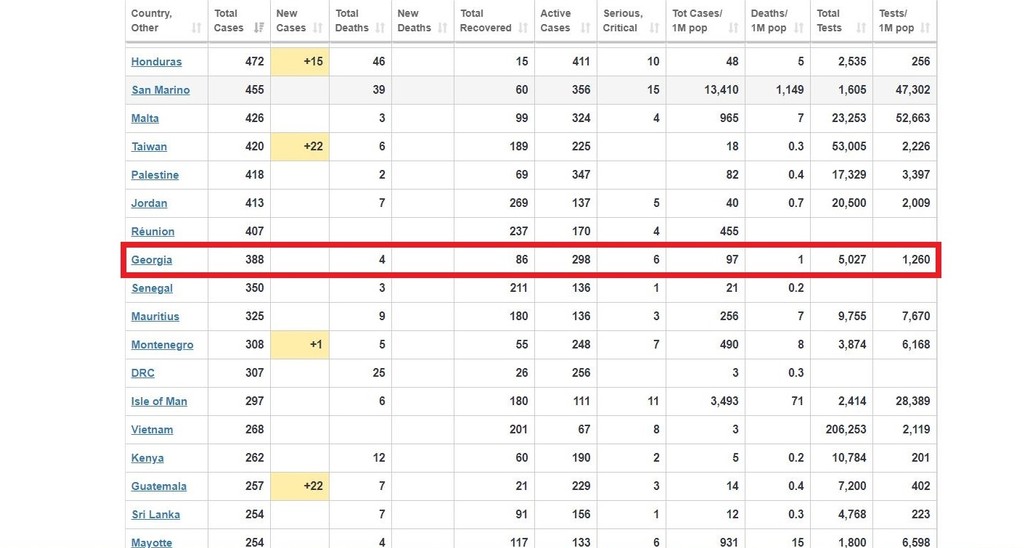
Task: Click Guatemala's +22 new cases cell
Action: point(300,487)
